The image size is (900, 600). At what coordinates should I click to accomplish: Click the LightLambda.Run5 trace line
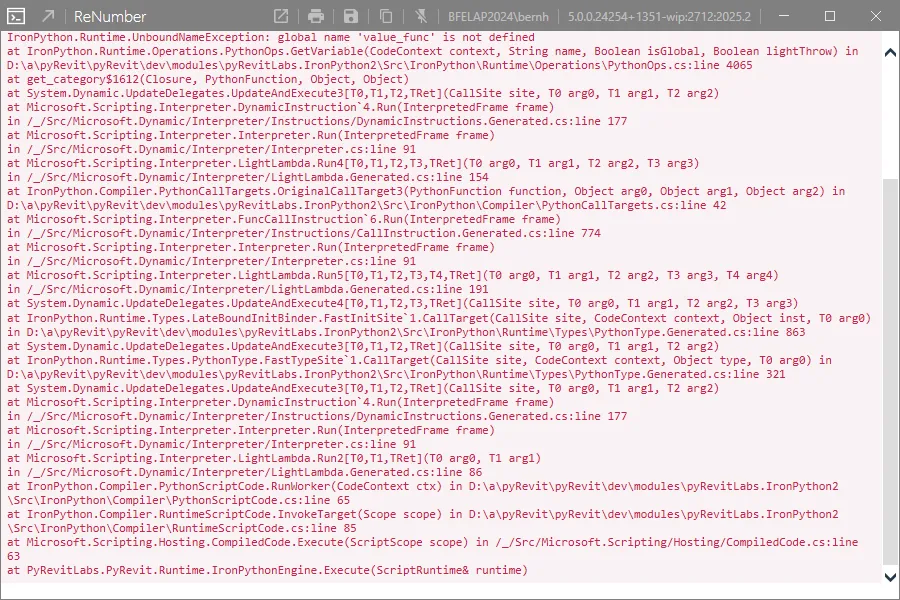(393, 276)
